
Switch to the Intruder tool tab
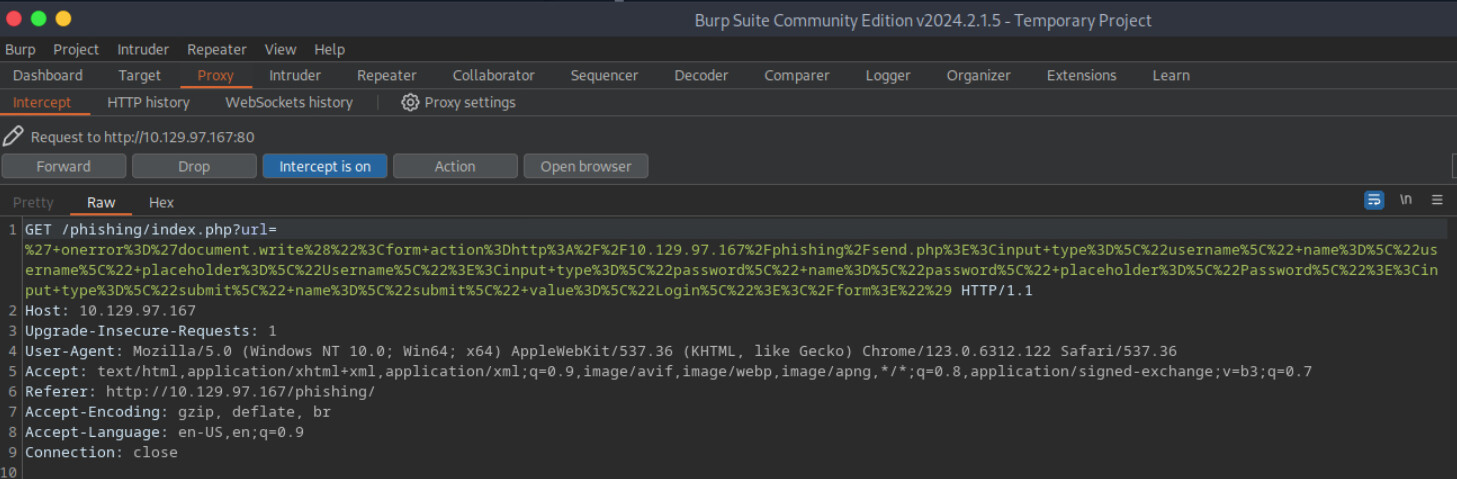point(295,75)
